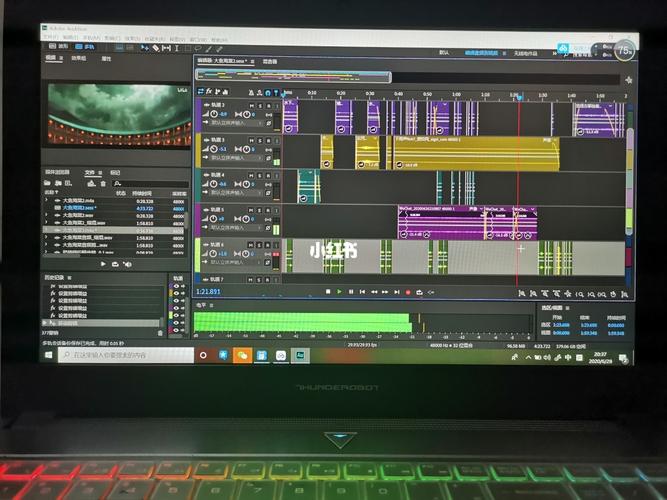Select the Razor tool in the top toolbar
Image resolution: width=667 pixels, height=500 pixels.
click(157, 47)
